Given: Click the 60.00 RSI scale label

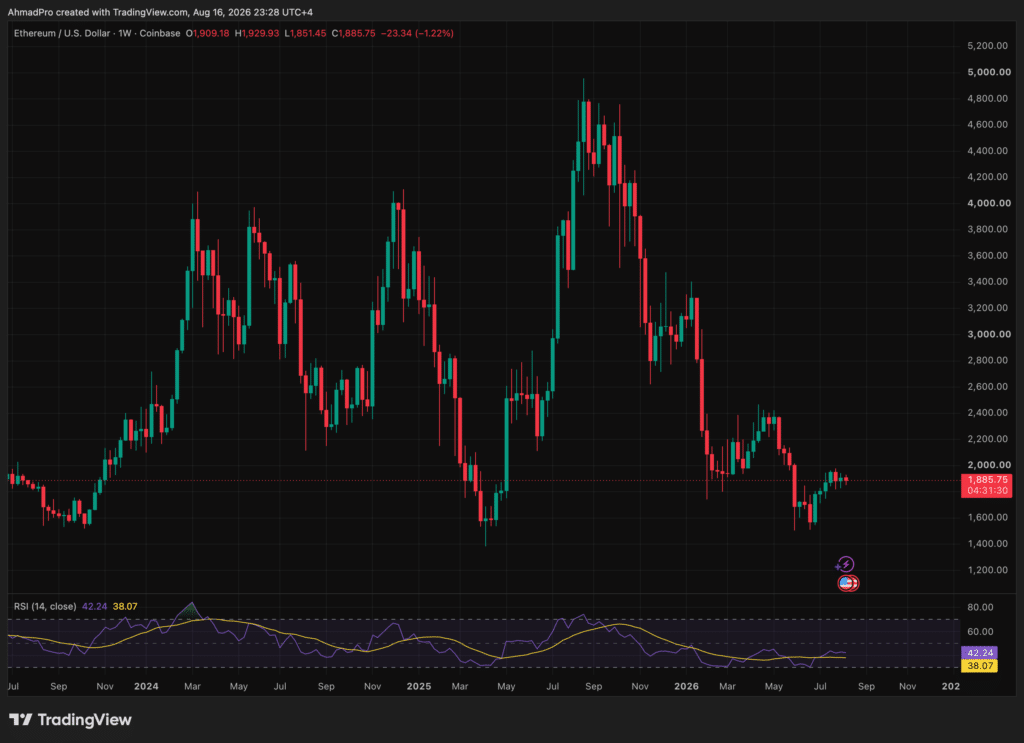Looking at the screenshot, I should tap(980, 631).
